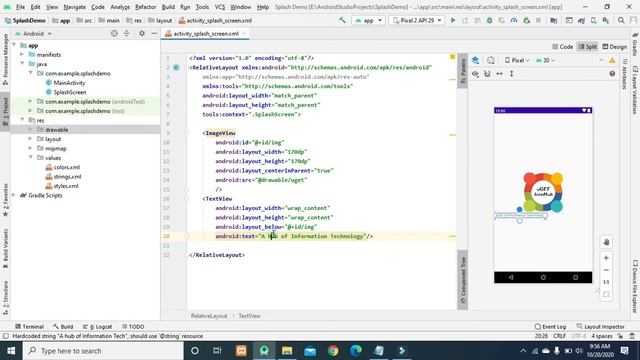Image resolution: width=640 pixels, height=360 pixels.
Task: Switch editor to Code view
Action: click(562, 47)
